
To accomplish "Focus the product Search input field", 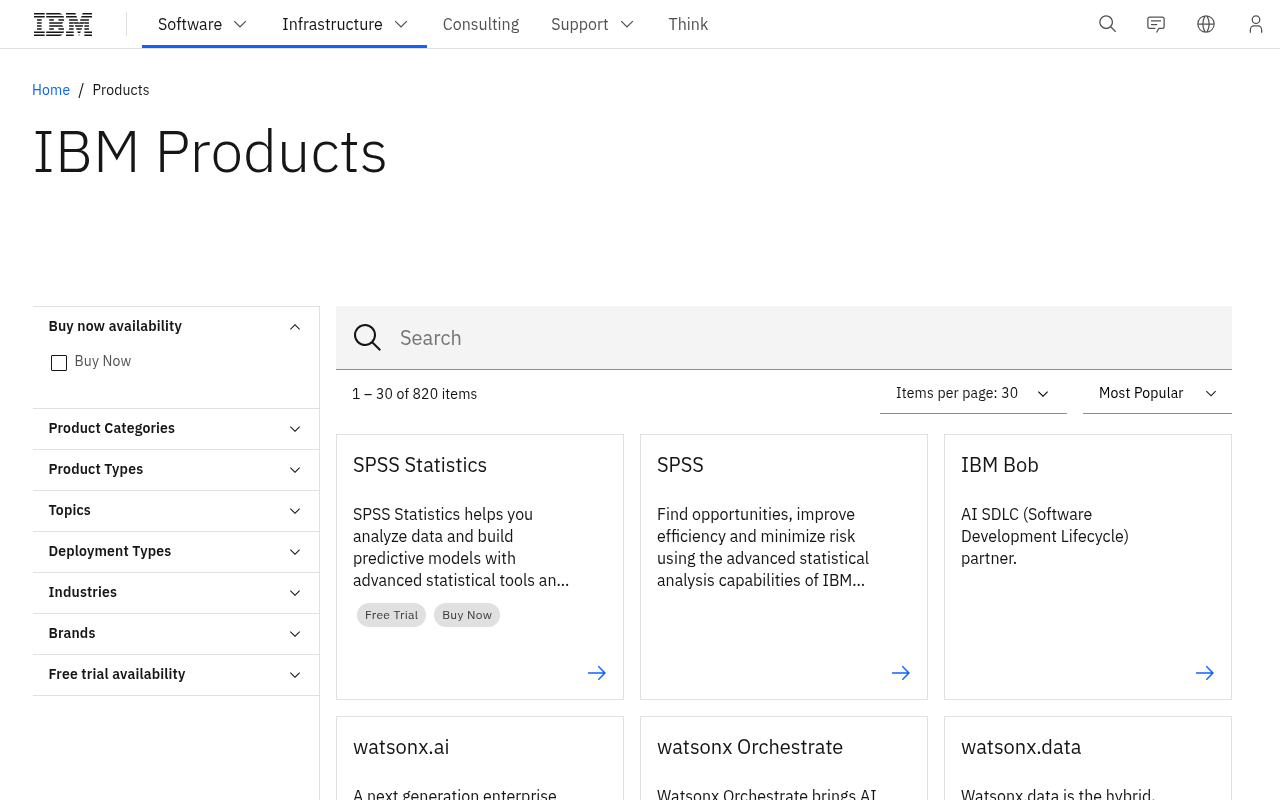I will tap(784, 338).
